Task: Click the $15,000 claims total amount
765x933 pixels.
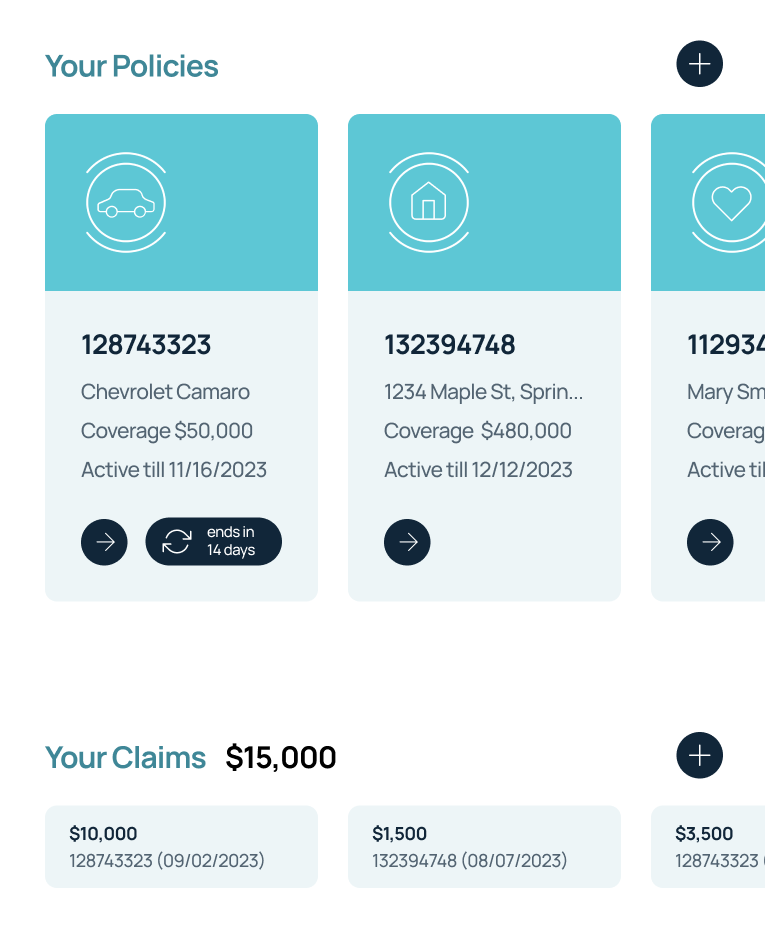Action: click(280, 757)
